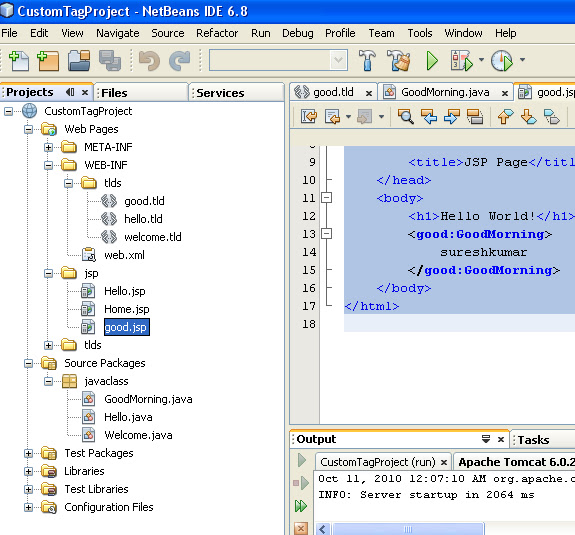Collapse the Source Packages node

tap(28, 363)
